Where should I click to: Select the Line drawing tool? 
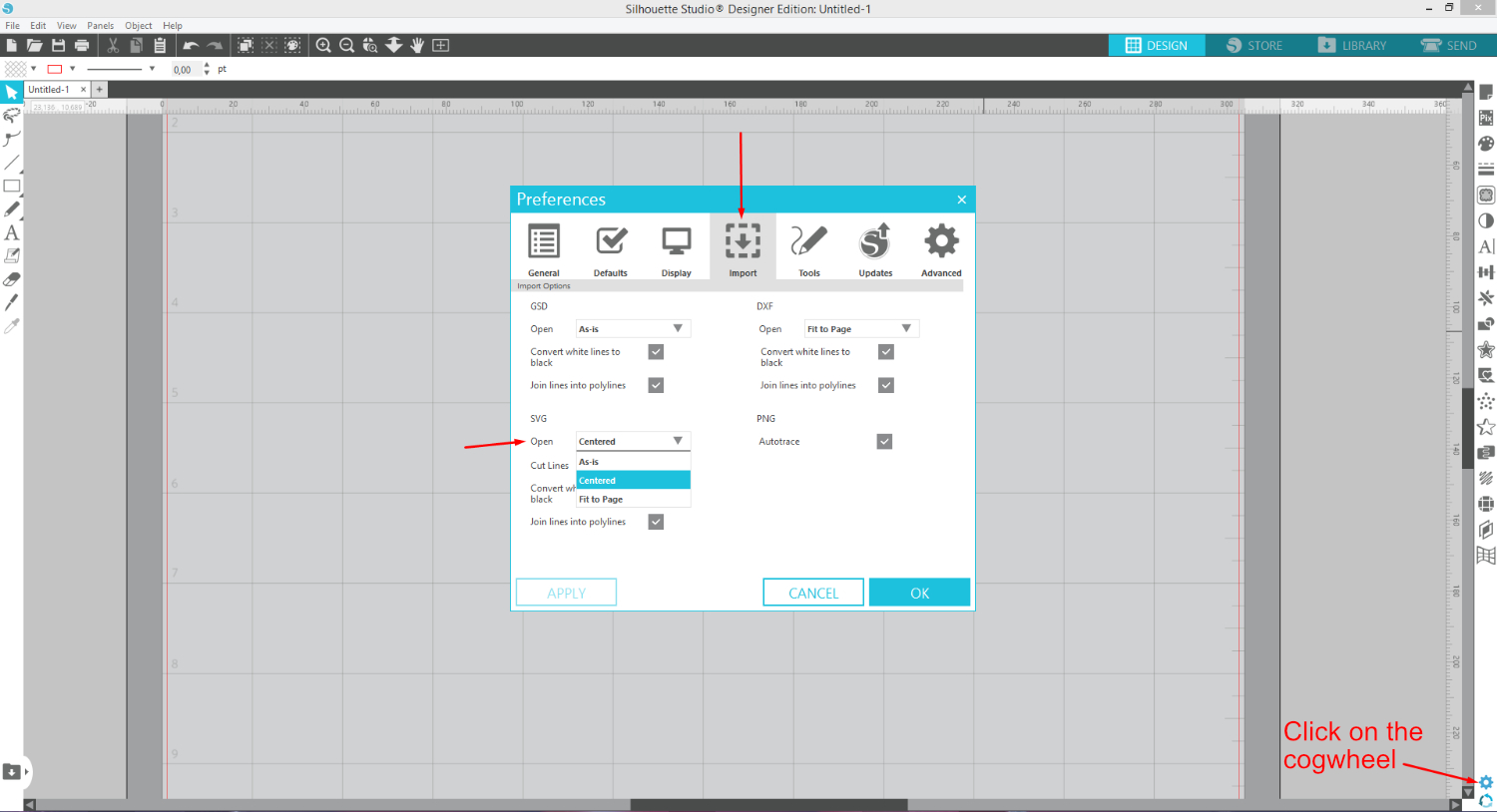coord(12,163)
